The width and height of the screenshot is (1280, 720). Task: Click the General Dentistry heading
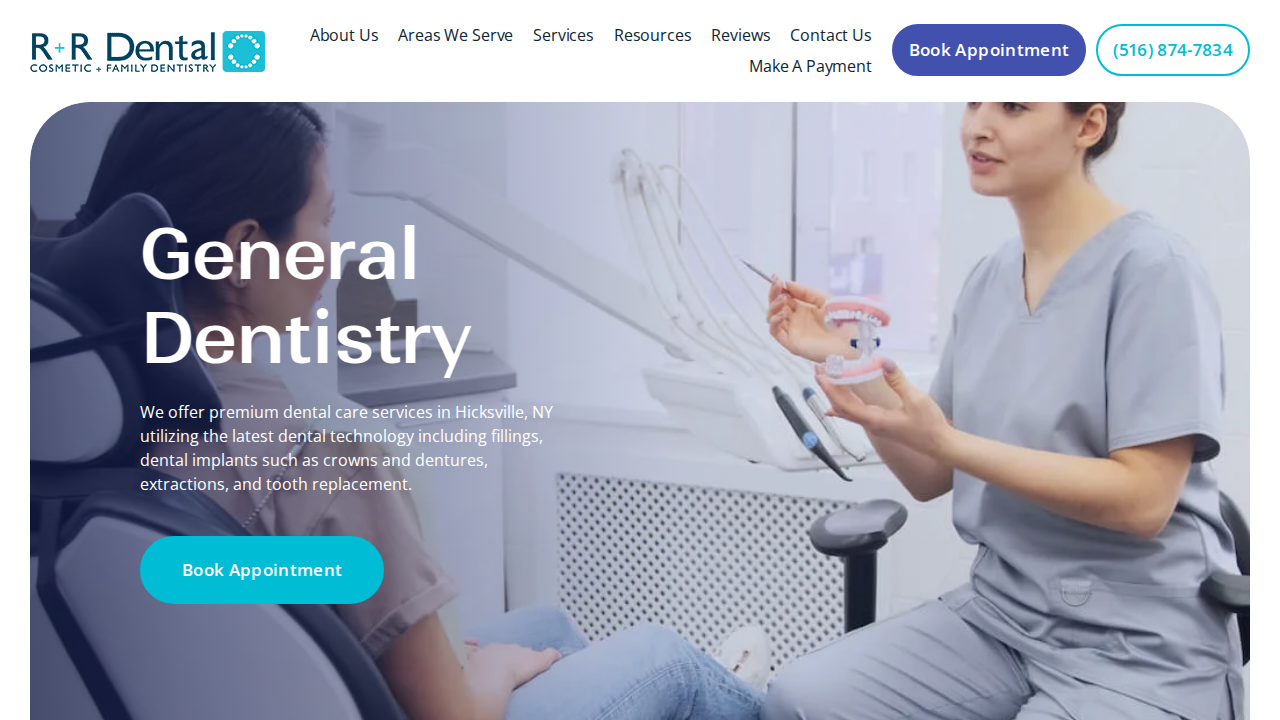pos(306,295)
